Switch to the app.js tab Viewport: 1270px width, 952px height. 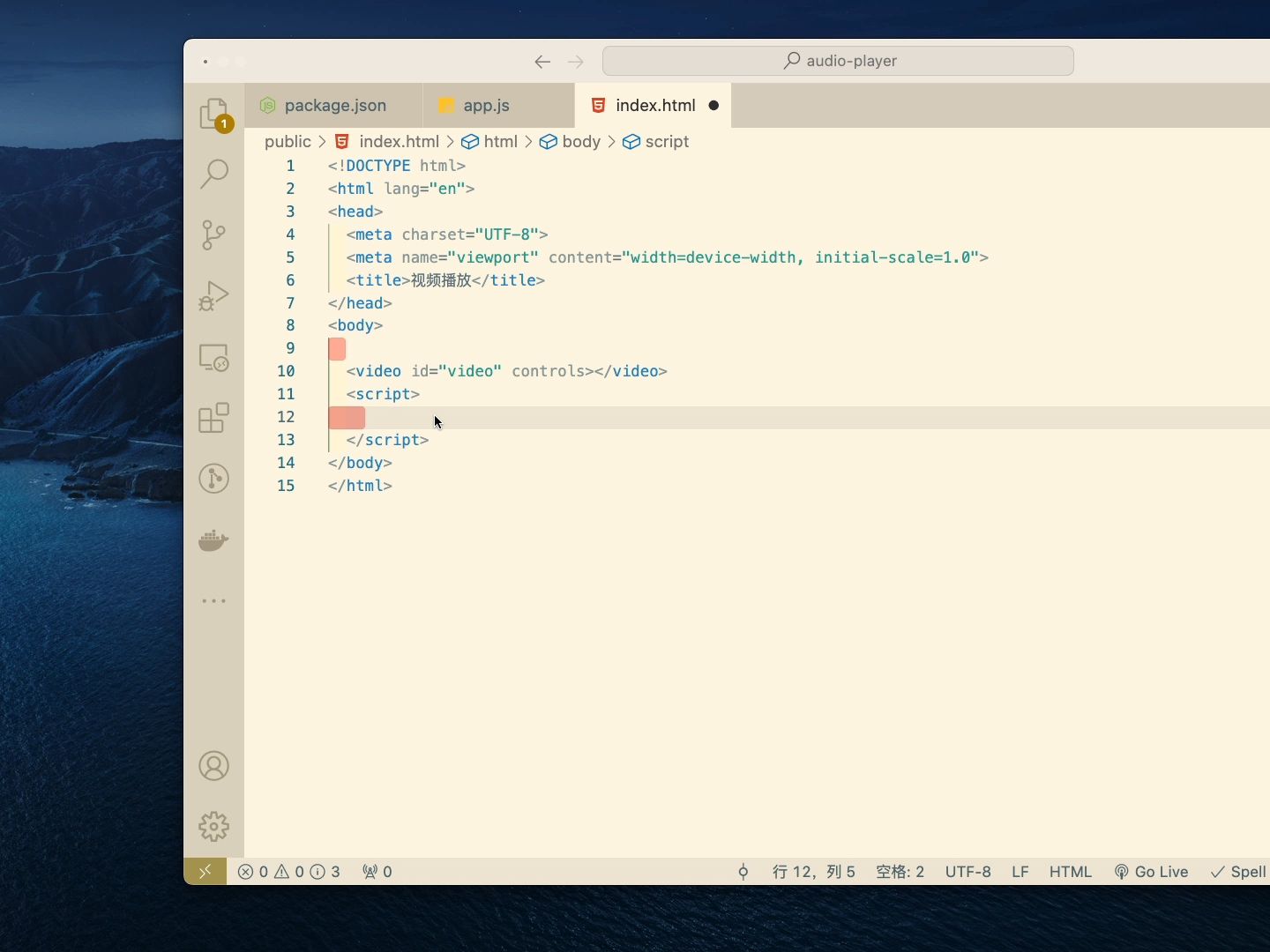[x=498, y=106]
